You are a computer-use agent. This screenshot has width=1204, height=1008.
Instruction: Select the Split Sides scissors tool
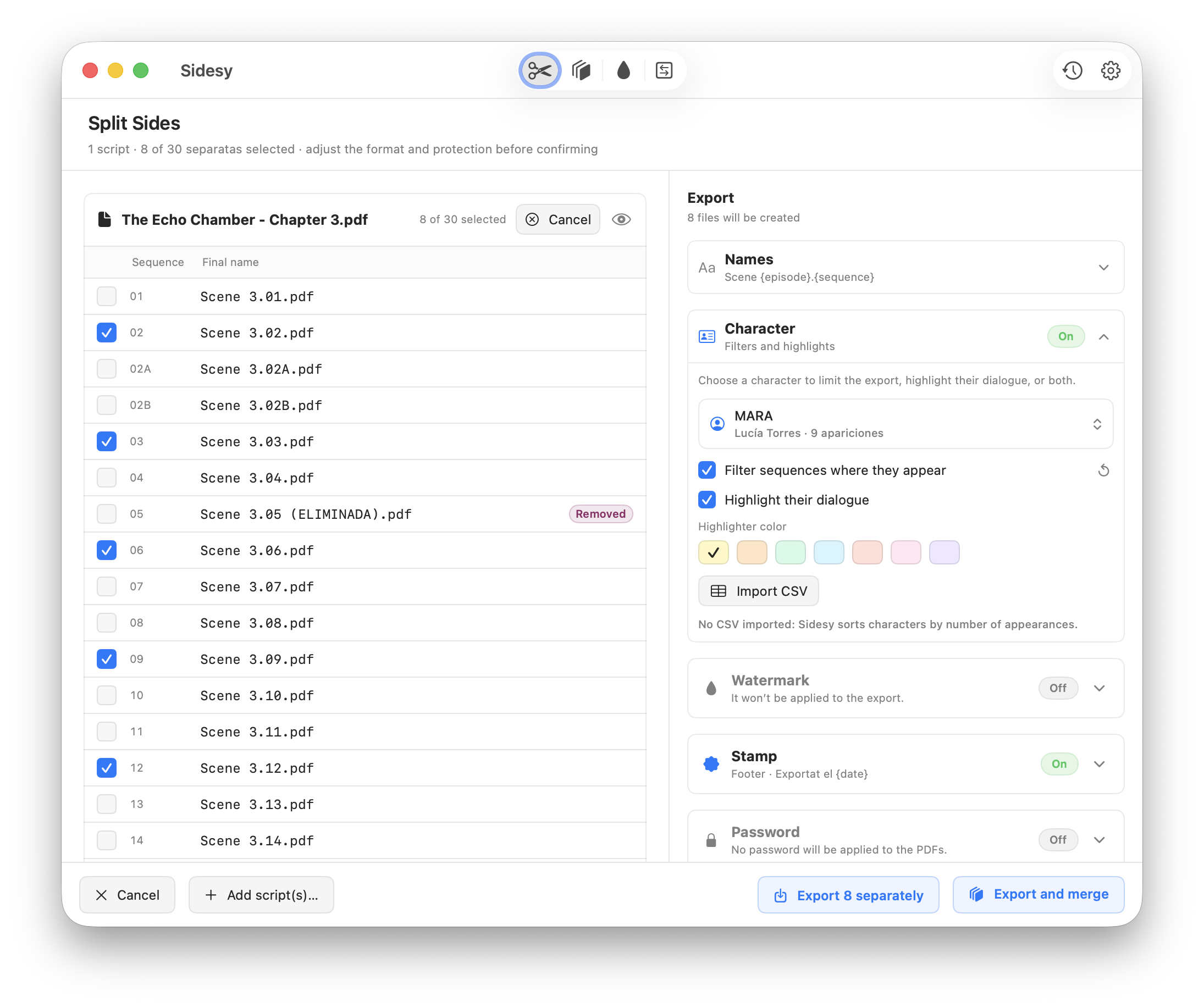(x=539, y=70)
